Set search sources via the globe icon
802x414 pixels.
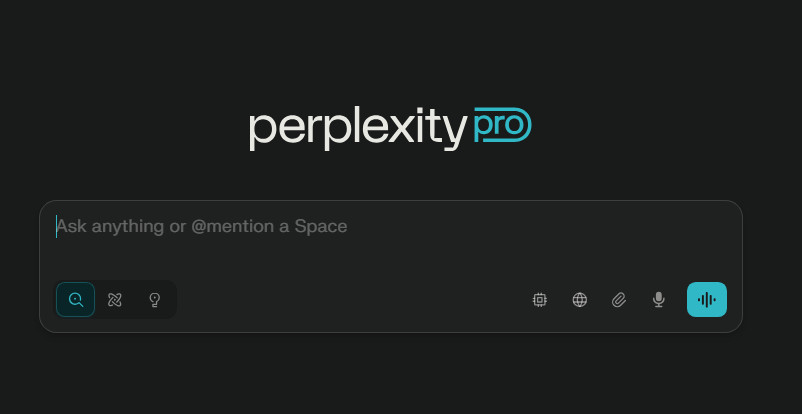tap(580, 299)
